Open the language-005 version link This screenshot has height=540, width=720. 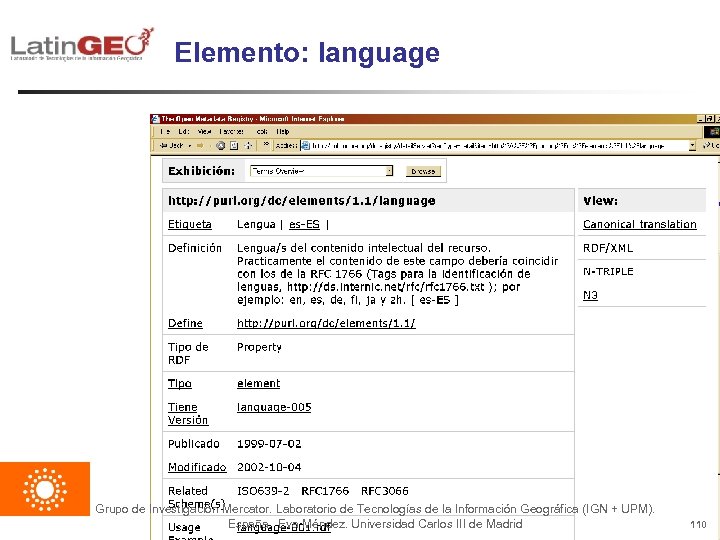coord(274,407)
